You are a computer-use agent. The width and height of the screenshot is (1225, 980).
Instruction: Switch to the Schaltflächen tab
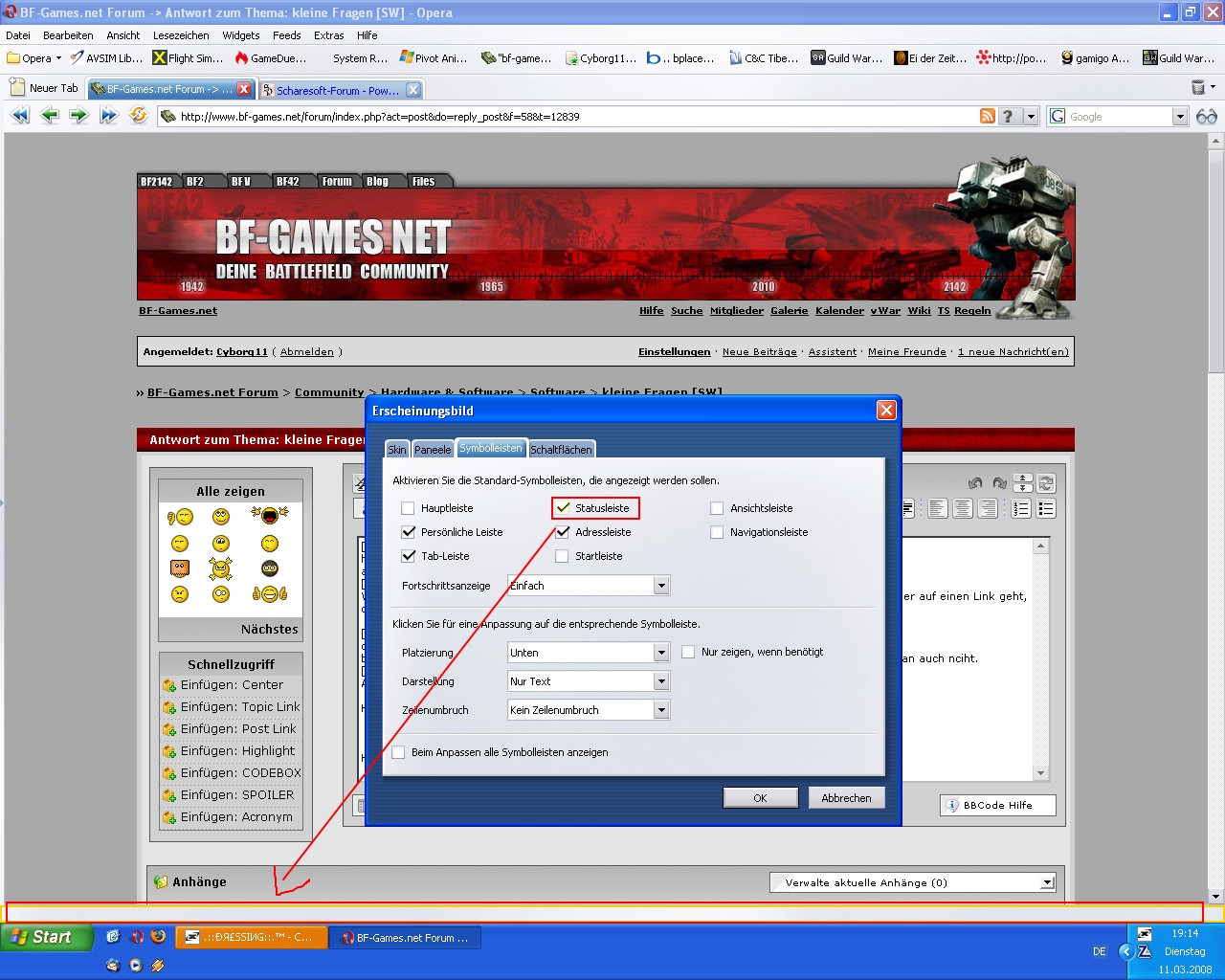click(x=562, y=450)
